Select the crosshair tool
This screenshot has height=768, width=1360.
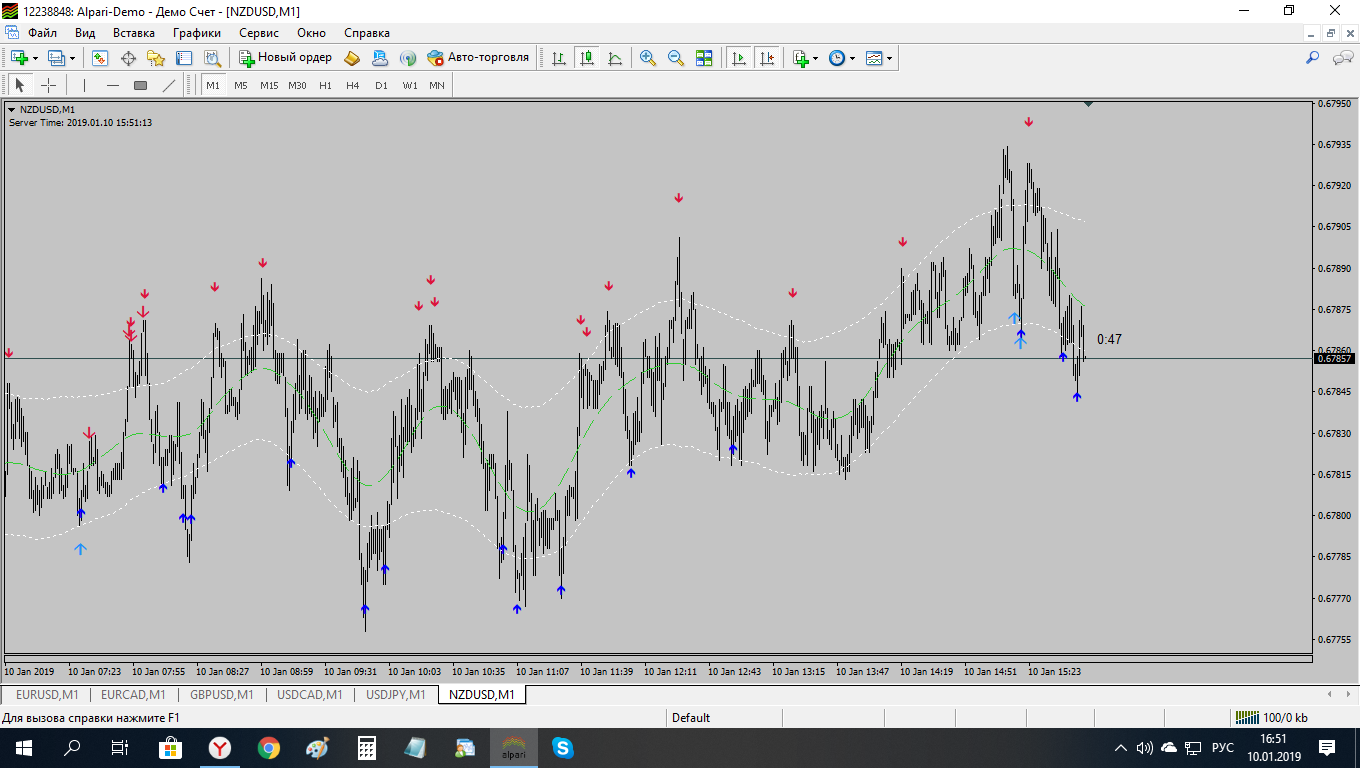tap(48, 85)
